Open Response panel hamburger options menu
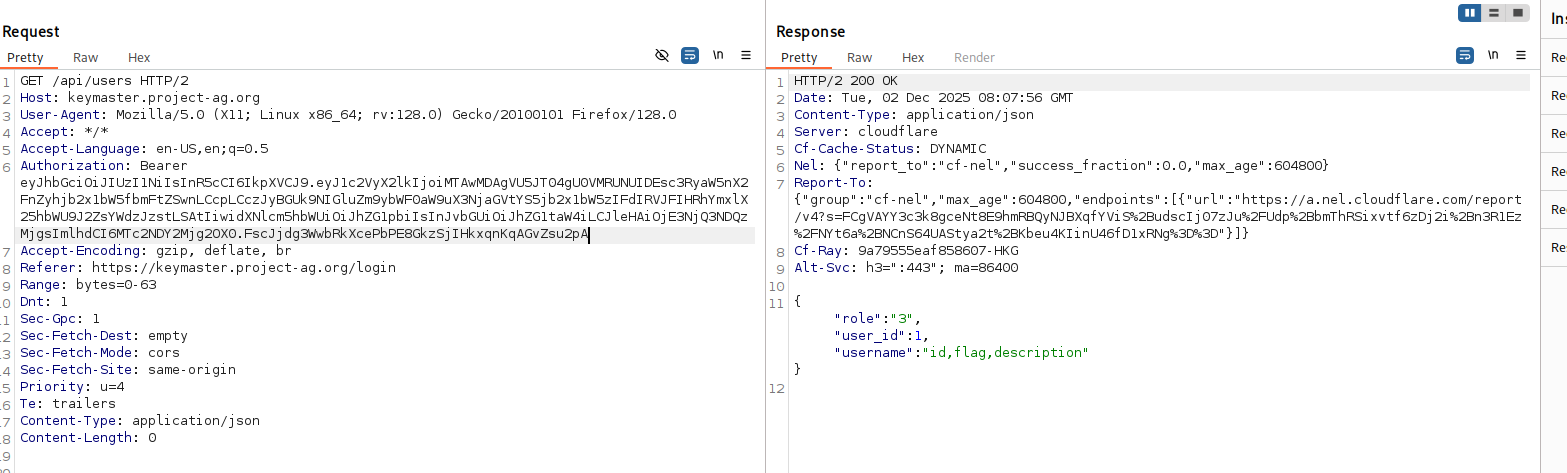1567x473 pixels. 1521,56
